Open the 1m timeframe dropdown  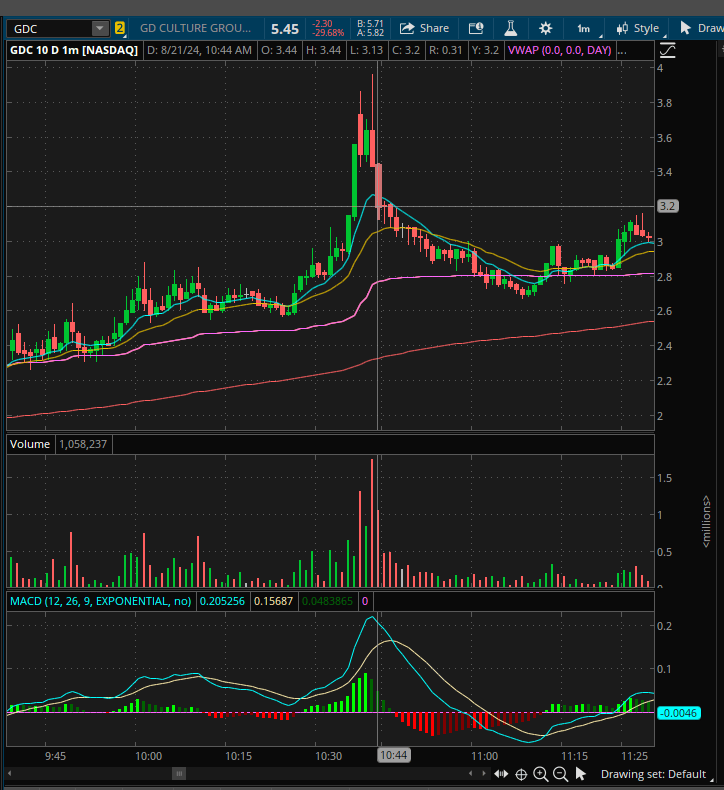point(586,29)
